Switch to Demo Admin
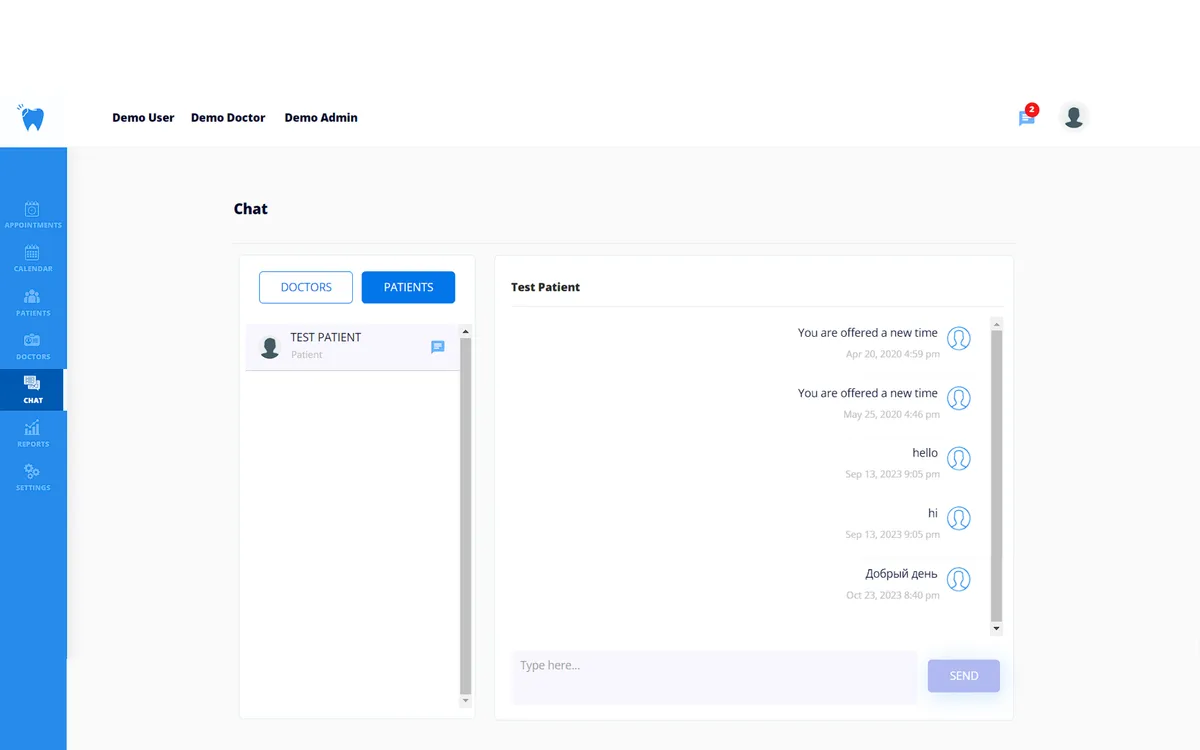The width and height of the screenshot is (1200, 750). [x=321, y=118]
